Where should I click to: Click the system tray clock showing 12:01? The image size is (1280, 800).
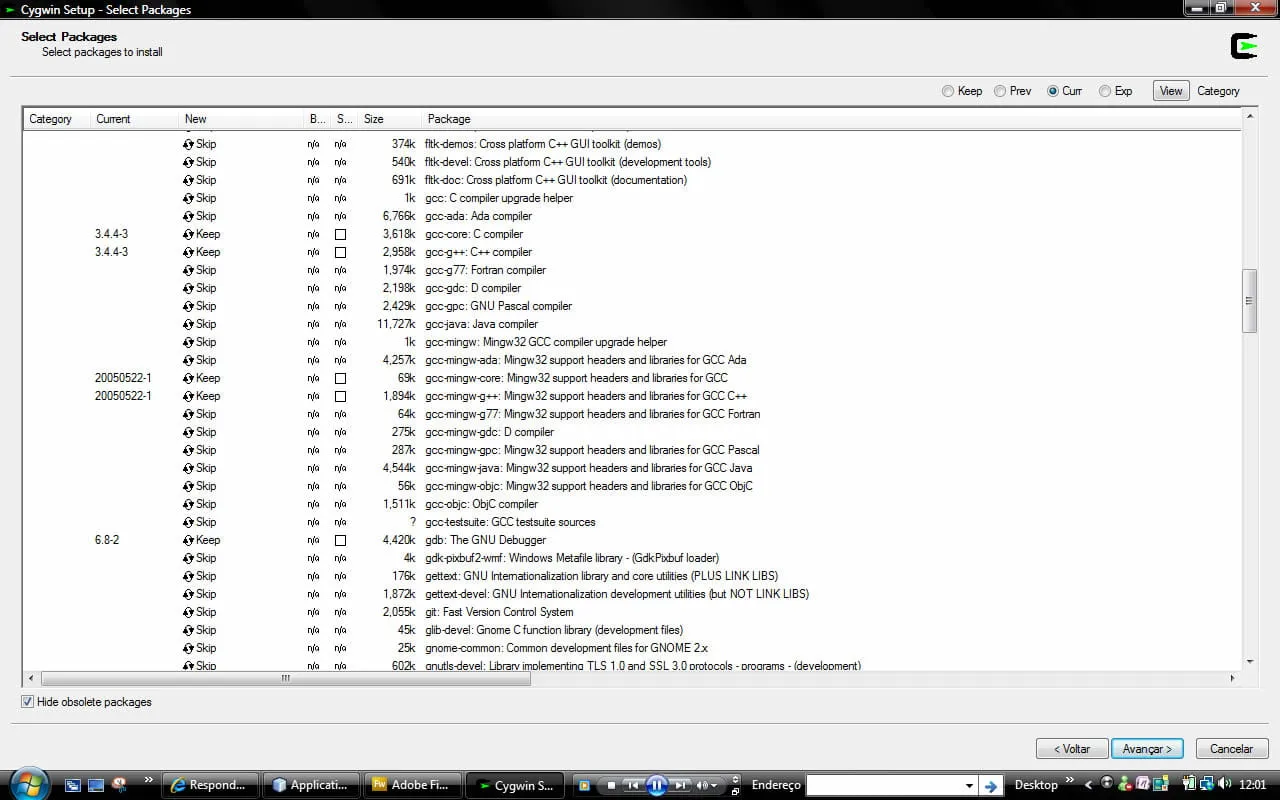point(1252,785)
